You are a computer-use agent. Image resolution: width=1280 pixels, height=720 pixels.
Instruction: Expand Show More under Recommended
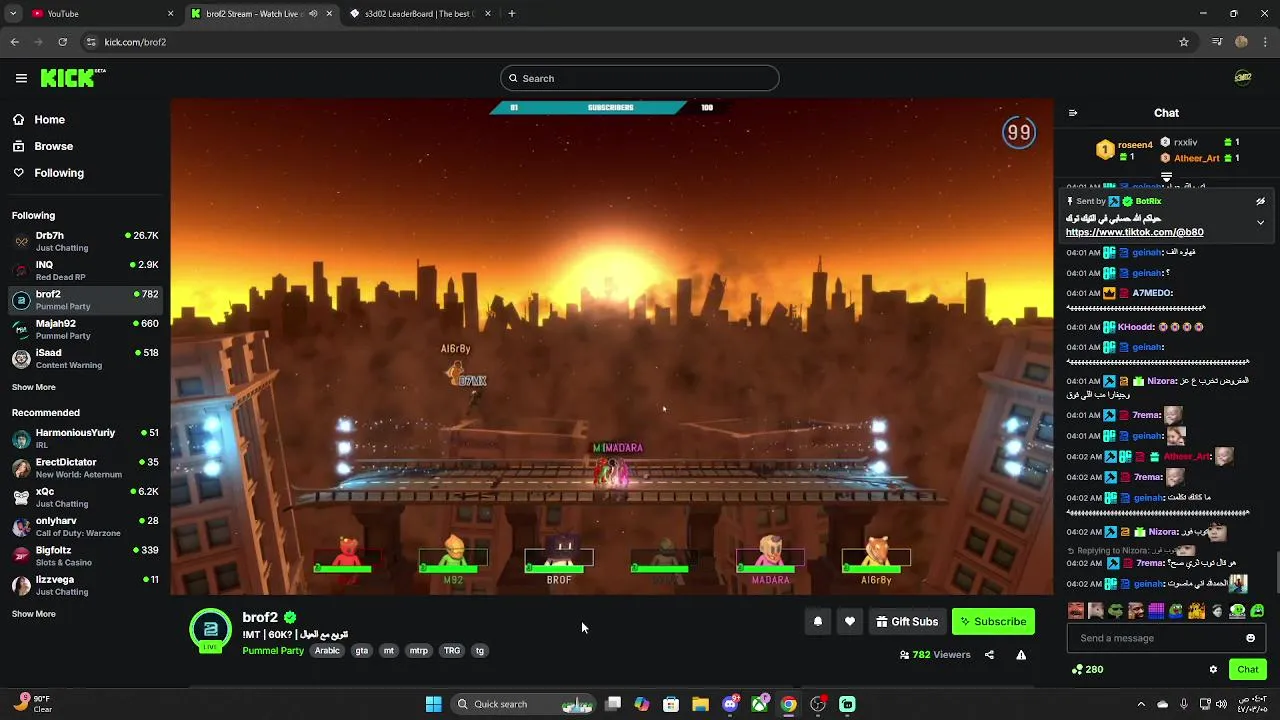34,614
